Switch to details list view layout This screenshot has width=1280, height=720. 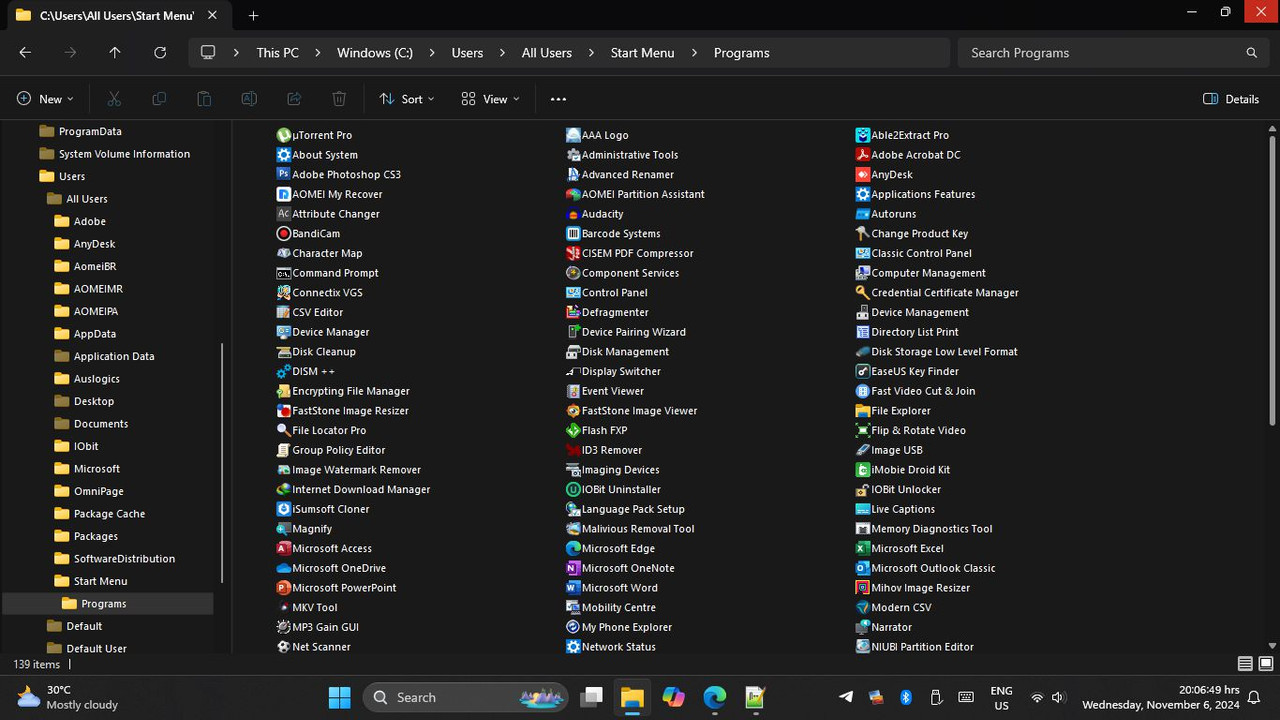point(1245,664)
